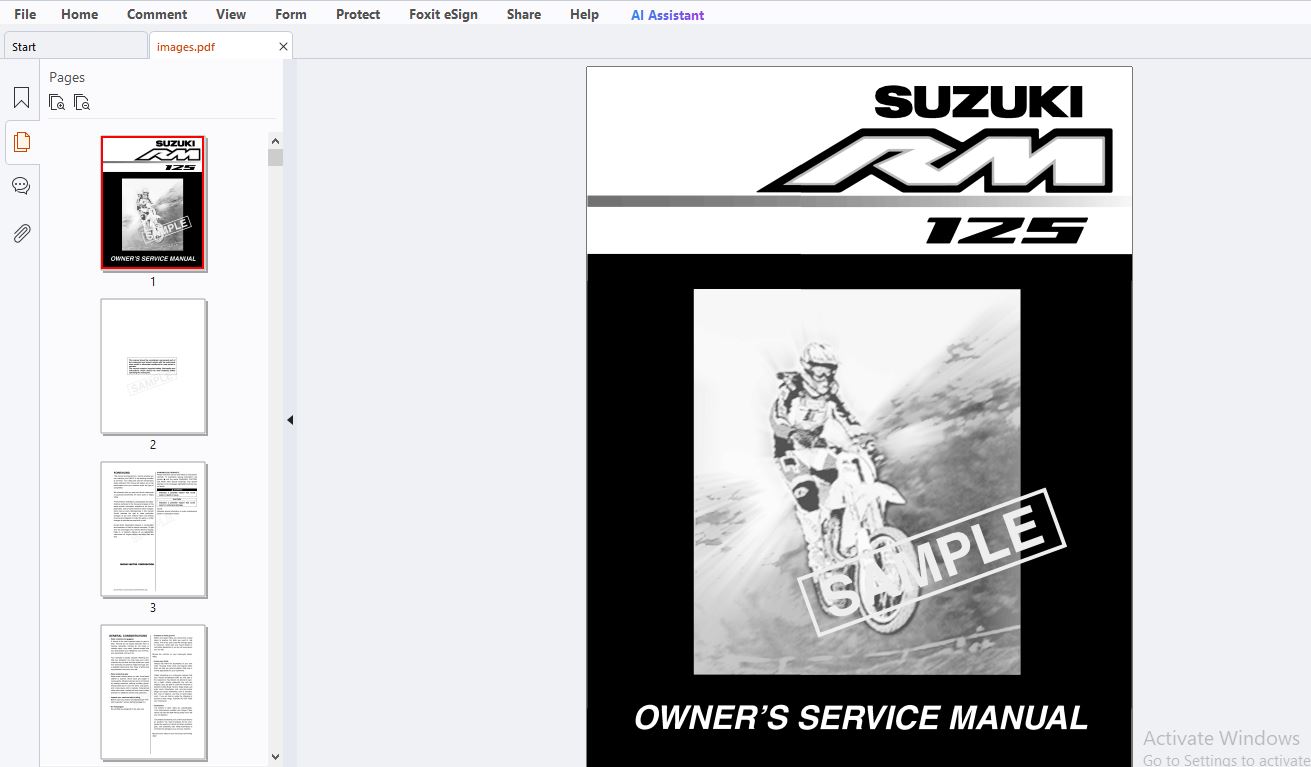Open the File menu
Image resolution: width=1311 pixels, height=767 pixels.
tap(25, 14)
